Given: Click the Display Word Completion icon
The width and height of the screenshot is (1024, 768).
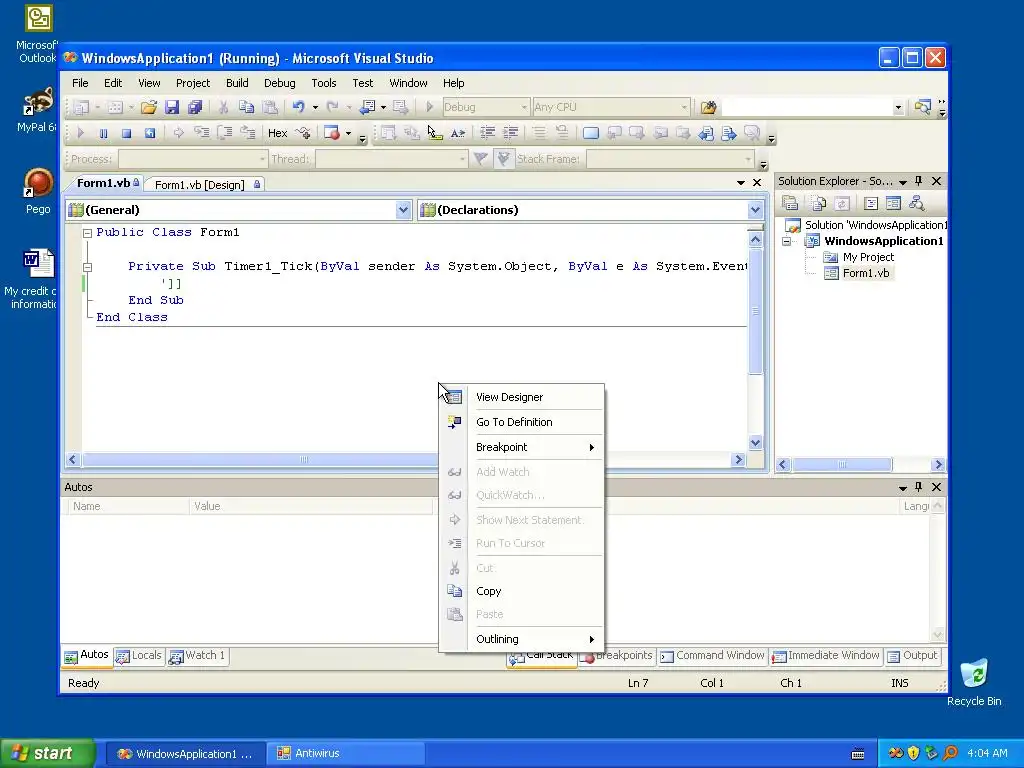Looking at the screenshot, I should (458, 133).
